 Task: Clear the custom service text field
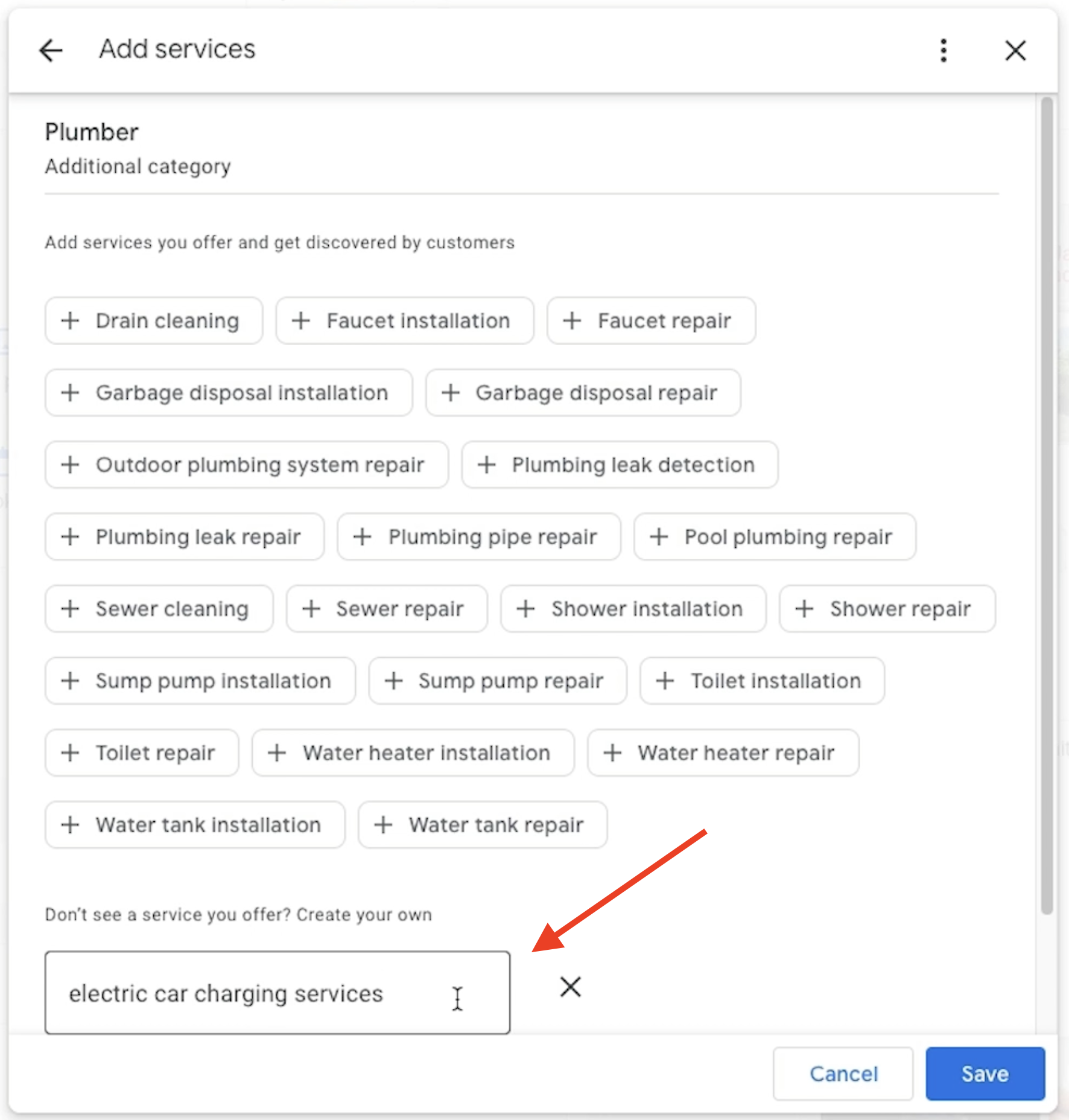pos(570,987)
